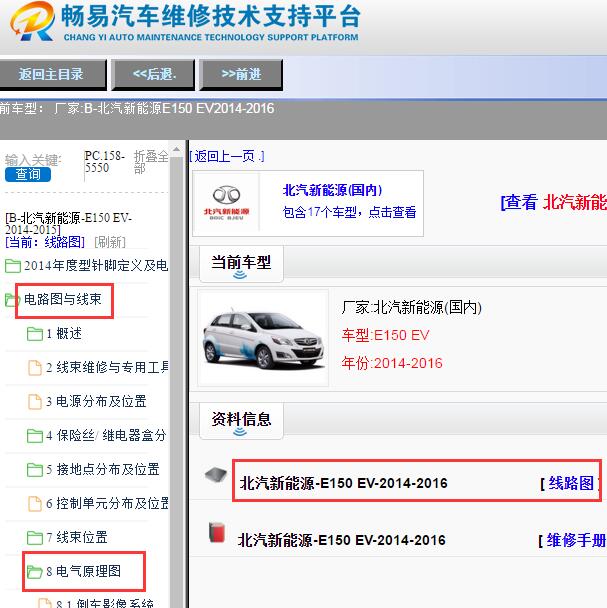This screenshot has height=608, width=607.
Task: Click the 北汽新能源-E150 EV-2014-2016 维修手册 title
Action: point(342,540)
